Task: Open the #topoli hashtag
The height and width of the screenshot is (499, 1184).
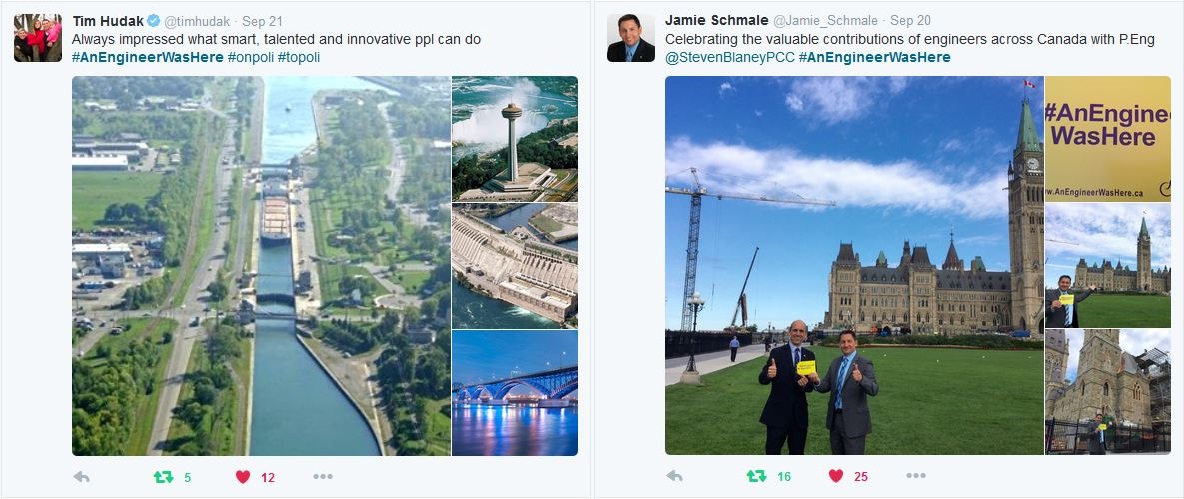Action: [x=299, y=57]
